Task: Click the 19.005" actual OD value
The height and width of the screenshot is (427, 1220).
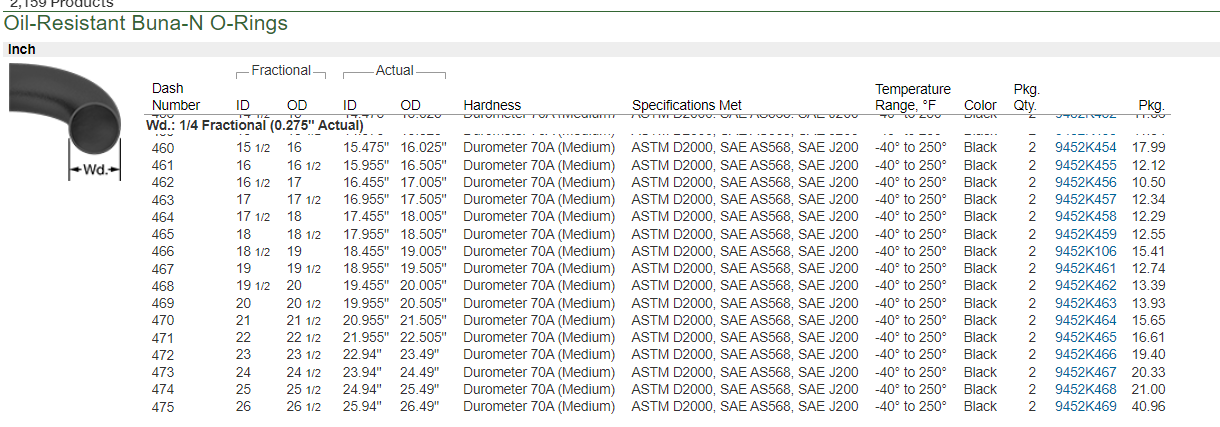Action: coord(422,251)
